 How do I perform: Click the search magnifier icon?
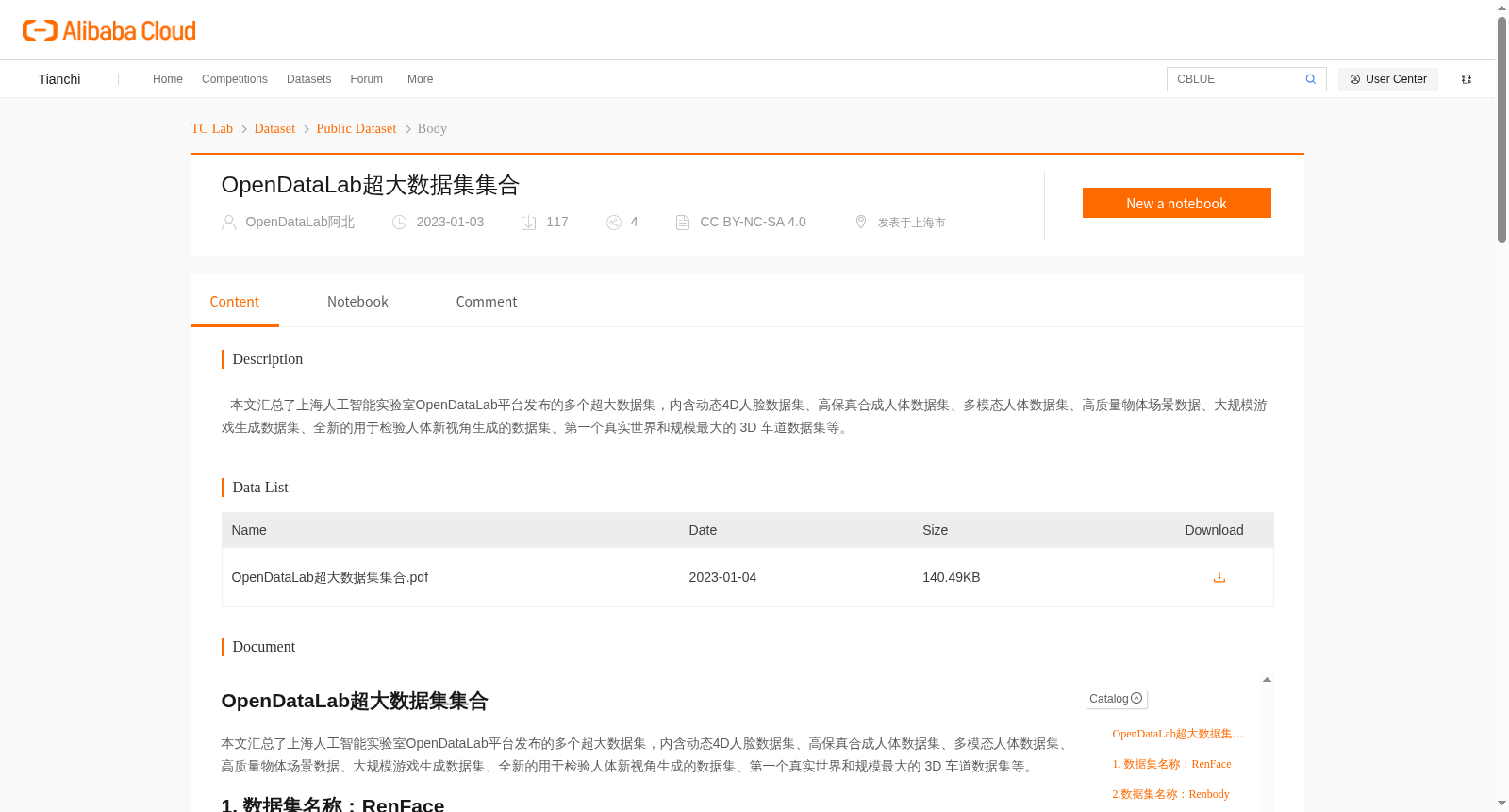pos(1310,79)
